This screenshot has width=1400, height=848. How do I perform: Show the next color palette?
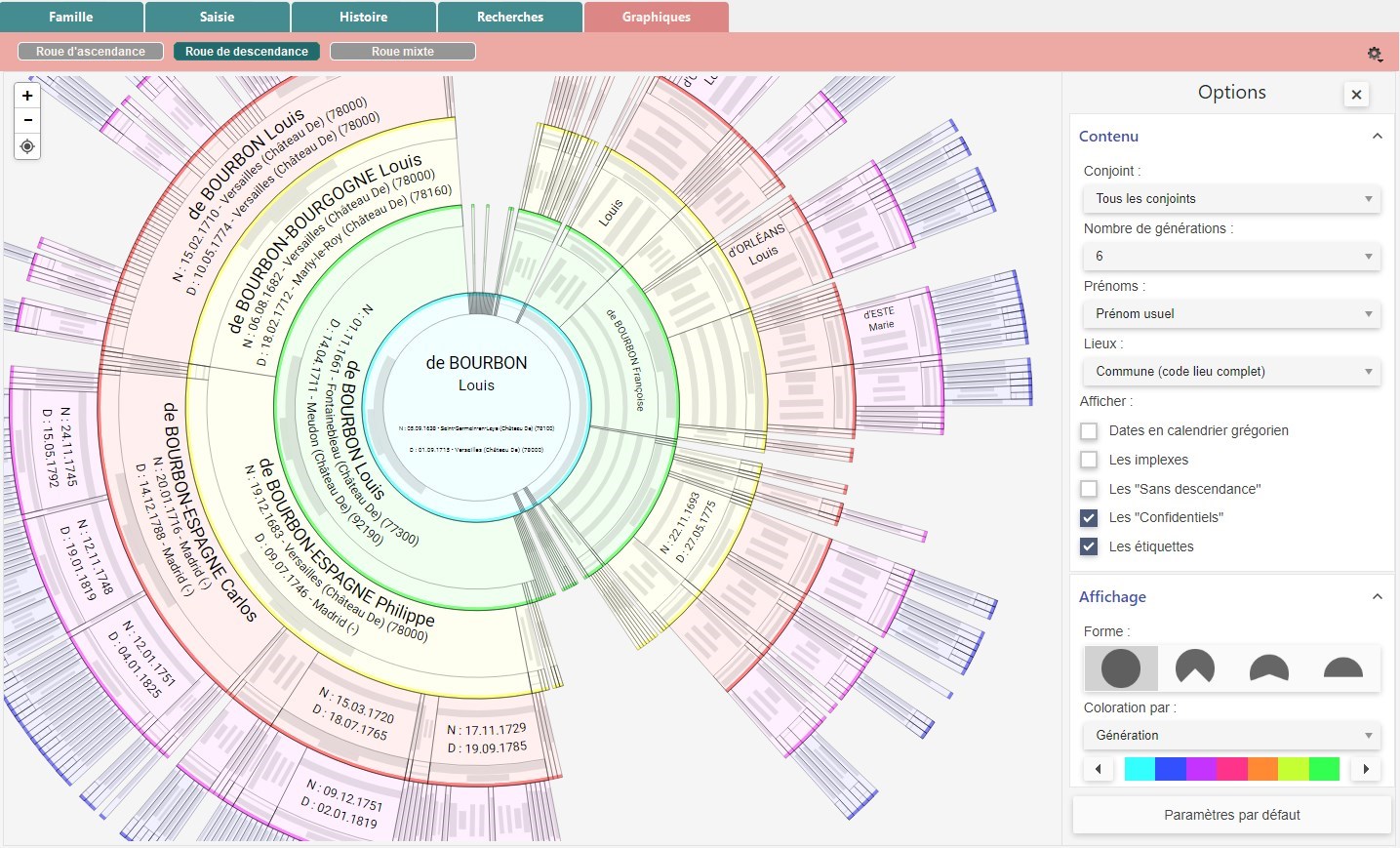(1366, 769)
